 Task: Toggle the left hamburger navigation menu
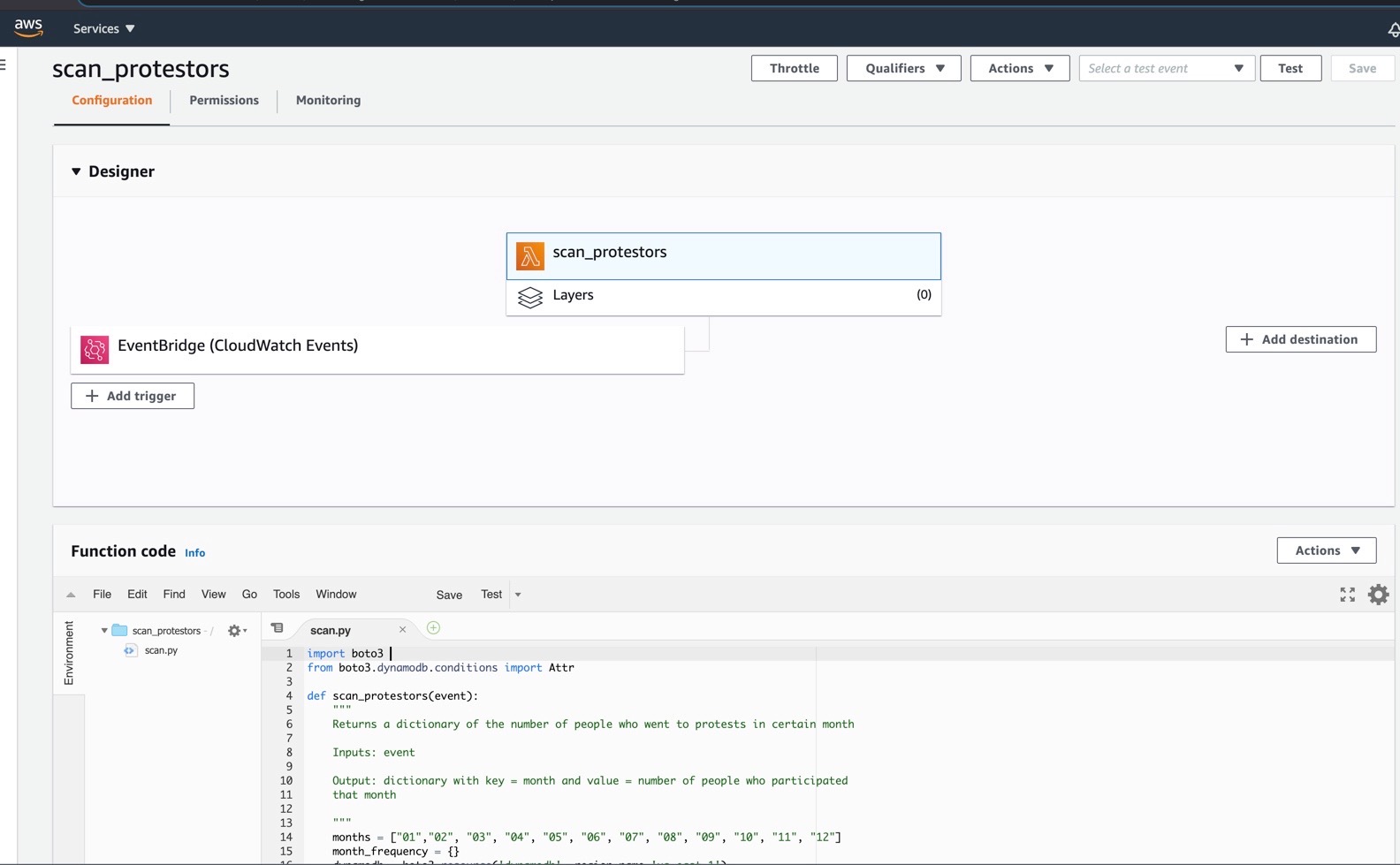pos(4,64)
